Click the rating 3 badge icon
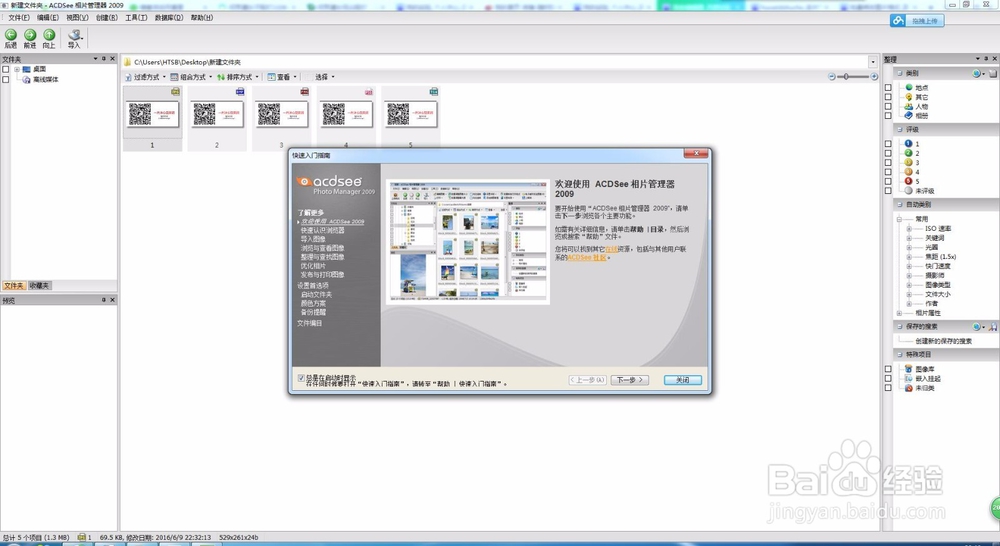Image resolution: width=1000 pixels, height=546 pixels. click(909, 163)
